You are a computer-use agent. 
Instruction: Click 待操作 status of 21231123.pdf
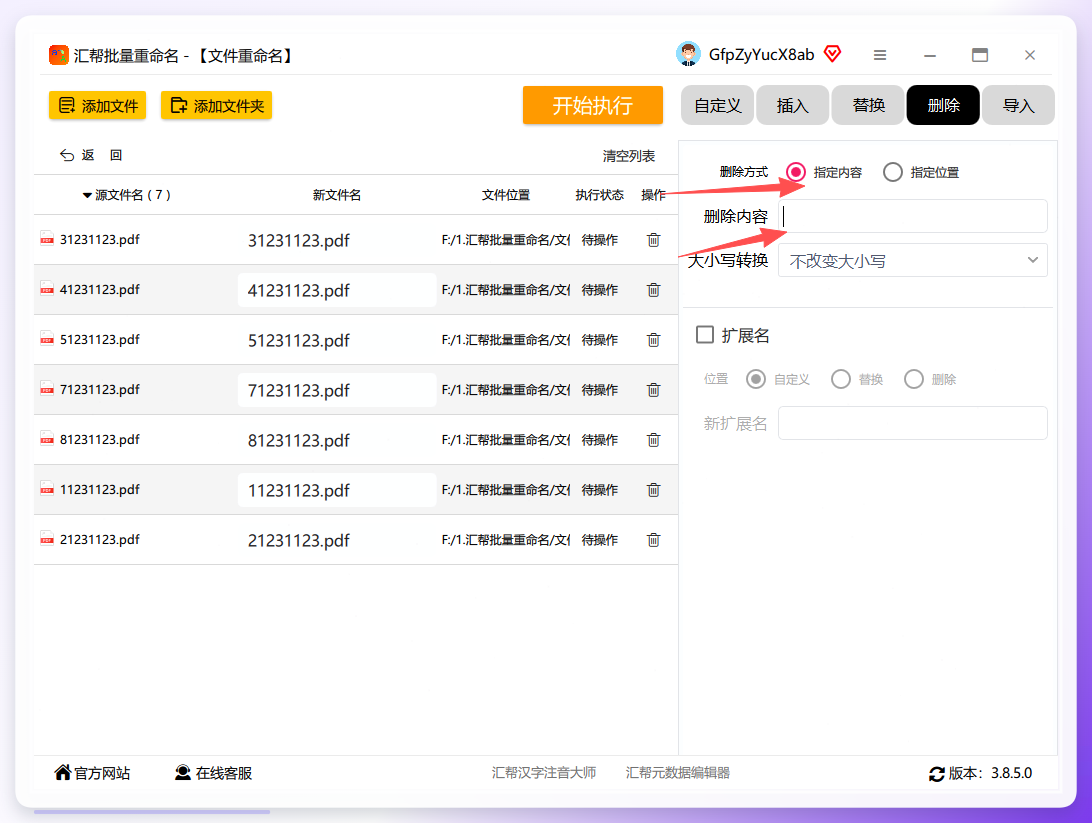(600, 540)
